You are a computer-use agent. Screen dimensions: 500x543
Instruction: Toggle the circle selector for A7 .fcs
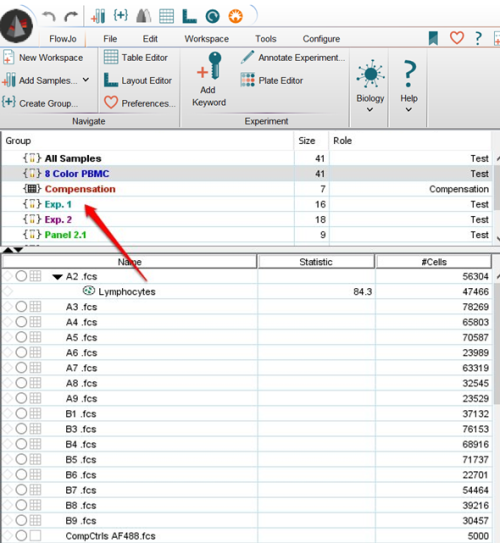[x=21, y=368]
